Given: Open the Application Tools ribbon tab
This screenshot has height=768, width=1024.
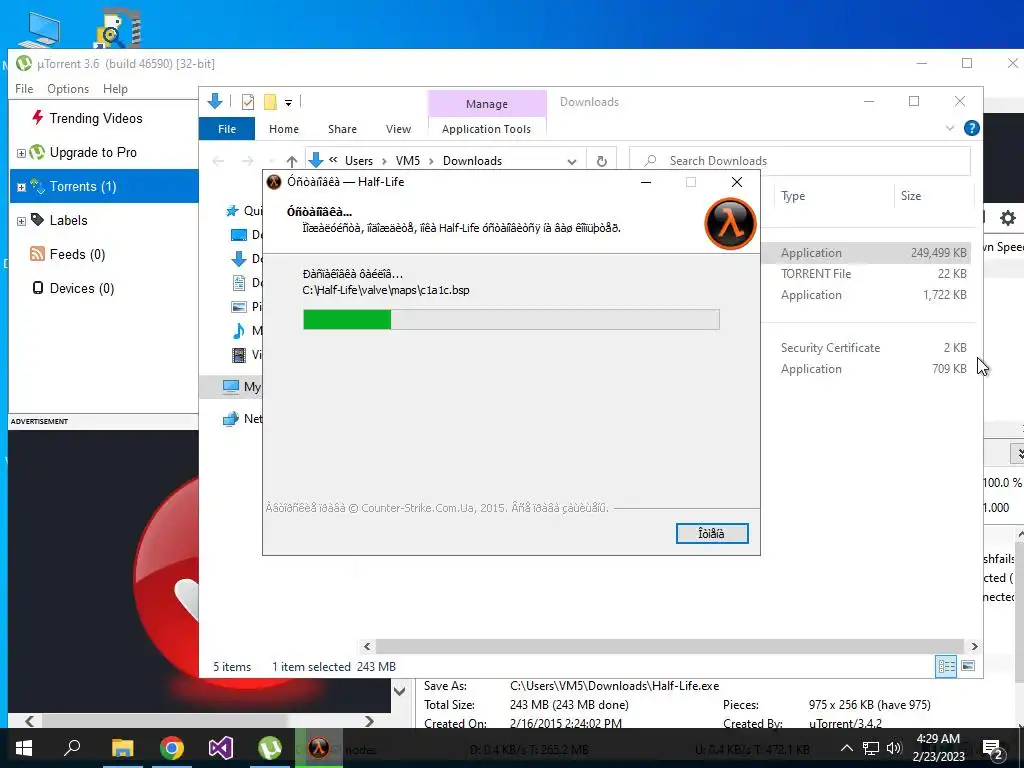Looking at the screenshot, I should [487, 129].
